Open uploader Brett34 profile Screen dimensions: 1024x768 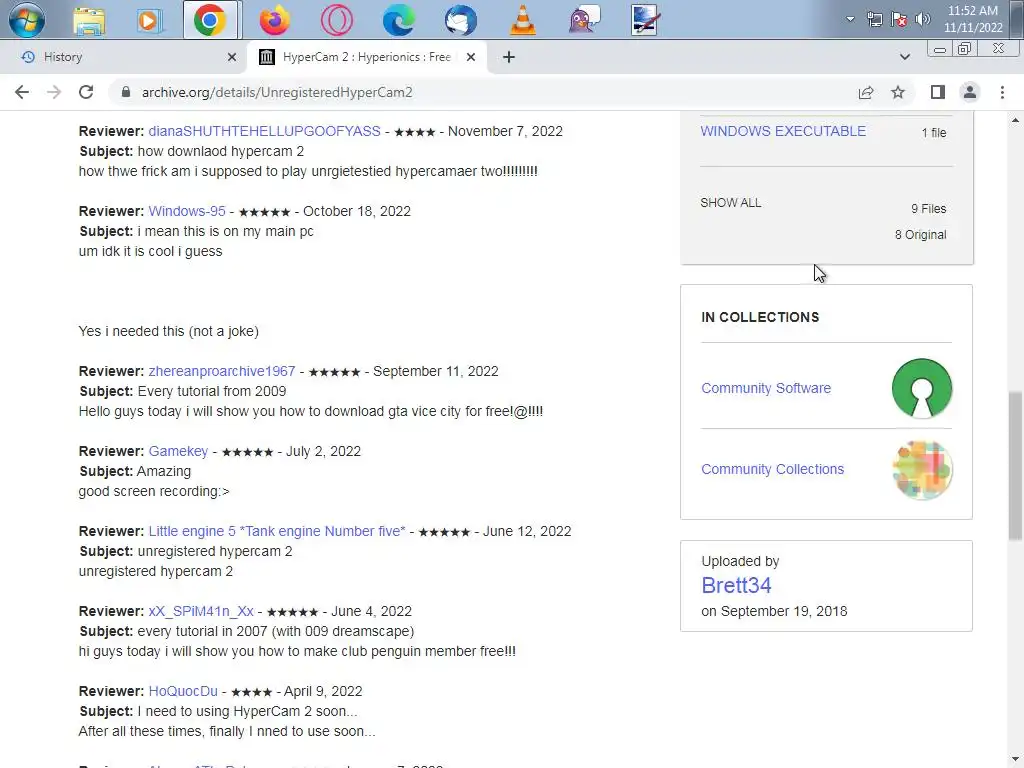coord(736,586)
